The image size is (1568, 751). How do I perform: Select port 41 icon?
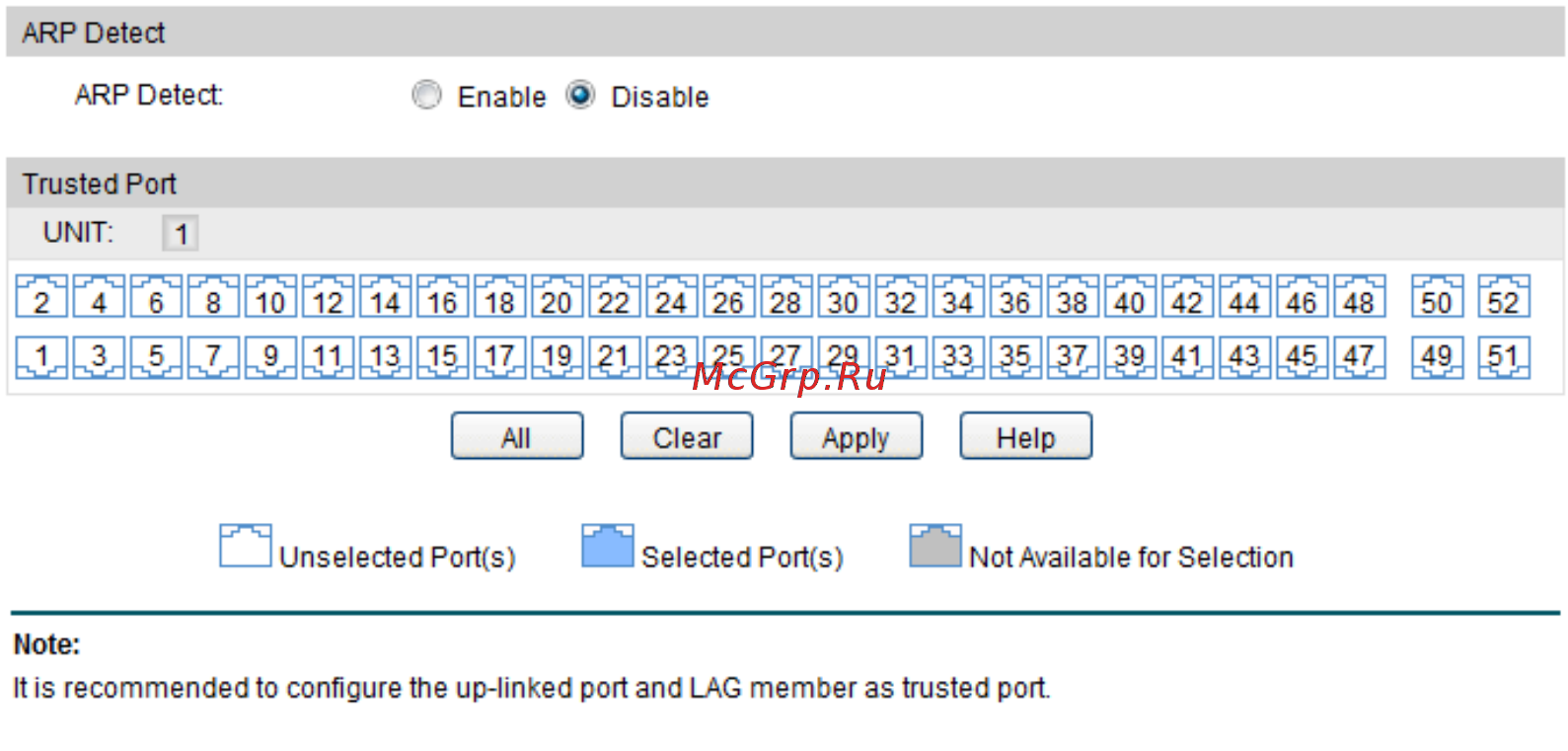1186,358
